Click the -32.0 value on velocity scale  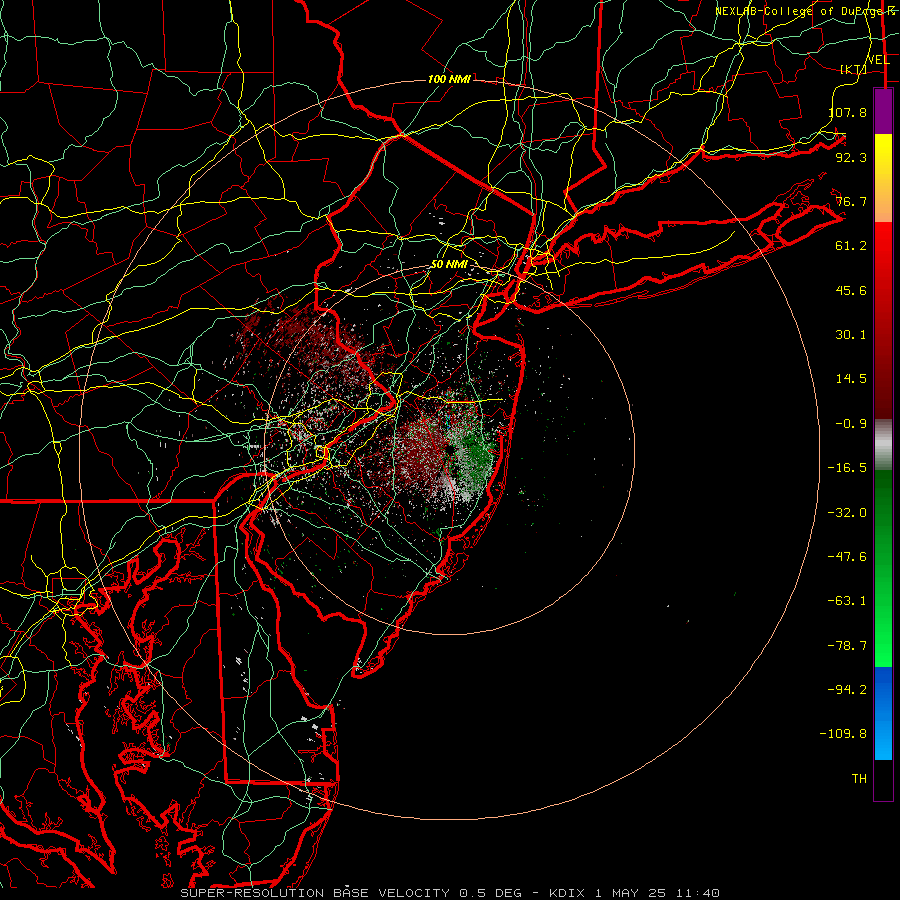pos(847,513)
